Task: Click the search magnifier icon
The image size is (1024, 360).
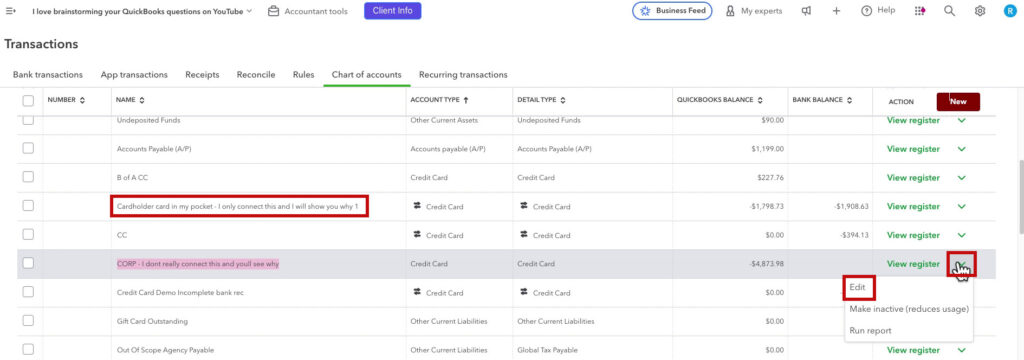Action: point(950,11)
